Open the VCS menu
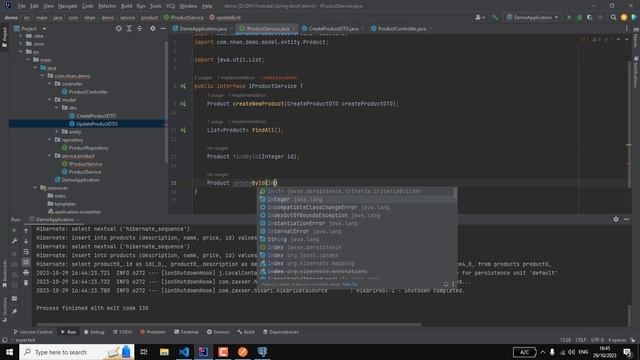 pos(171,6)
